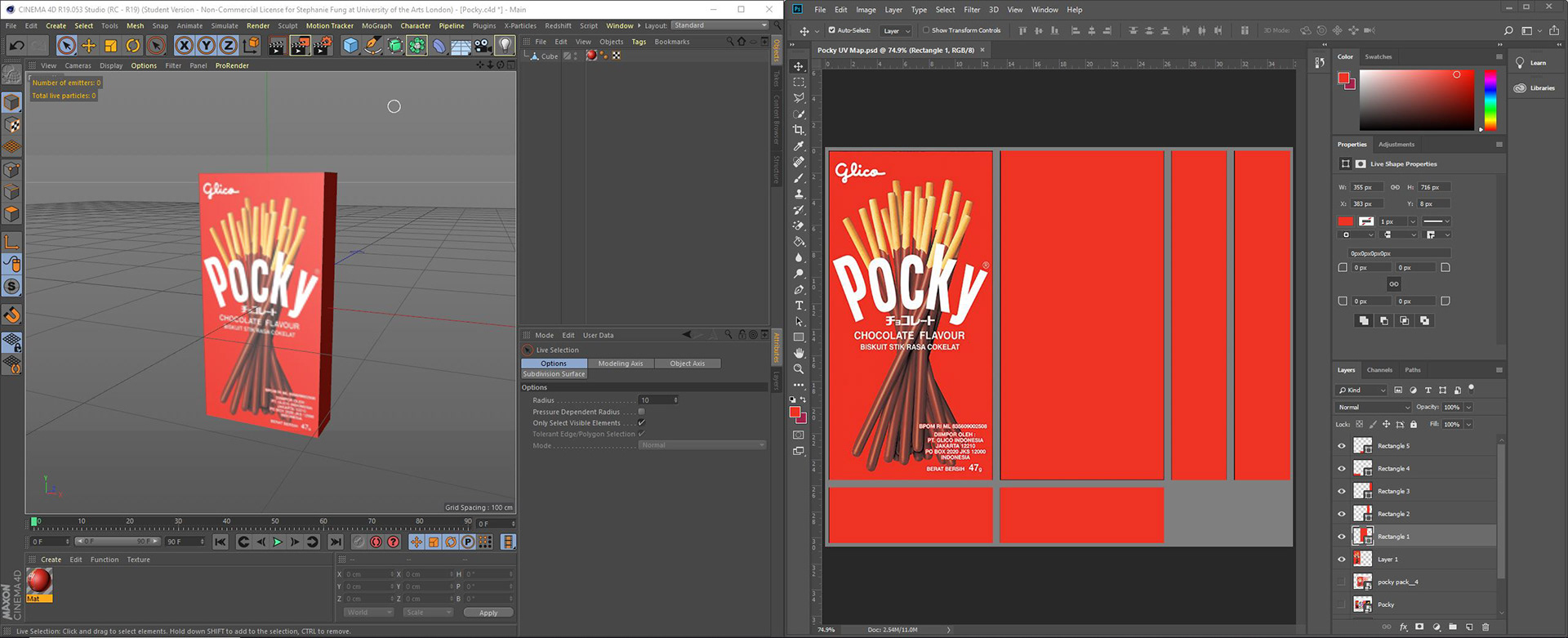Open the greyed Mode Normal dropdown
Viewport: 1568px width, 638px height.
(702, 445)
